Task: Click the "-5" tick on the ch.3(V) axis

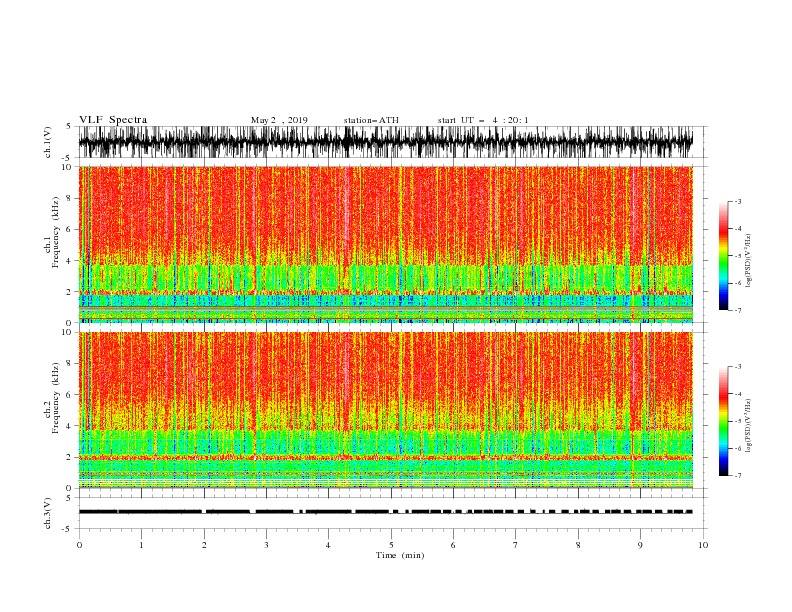Action: [68, 529]
